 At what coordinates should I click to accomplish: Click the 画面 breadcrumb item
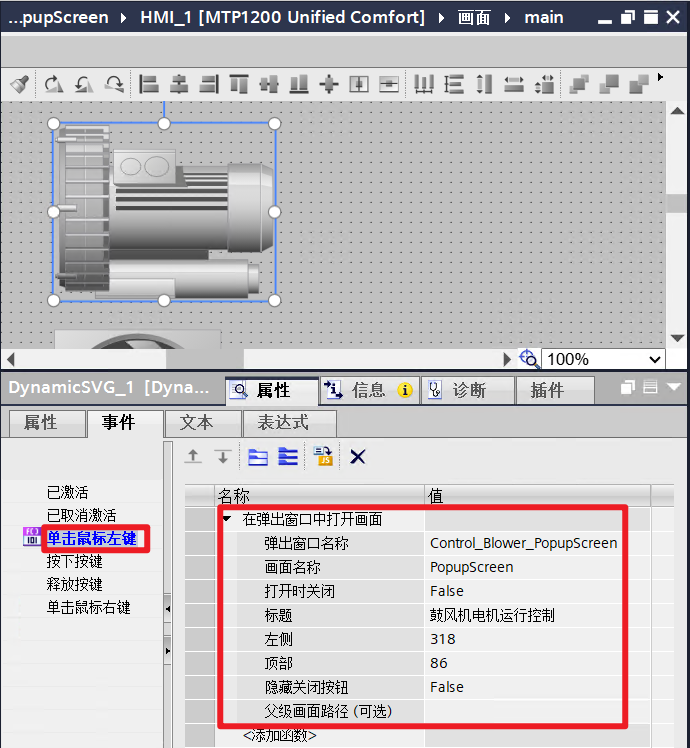(473, 18)
